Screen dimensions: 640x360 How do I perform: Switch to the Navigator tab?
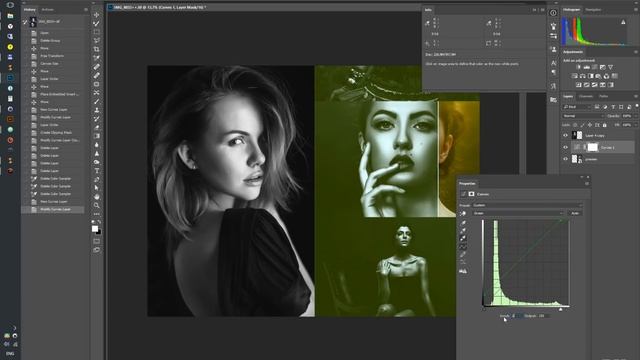(593, 9)
